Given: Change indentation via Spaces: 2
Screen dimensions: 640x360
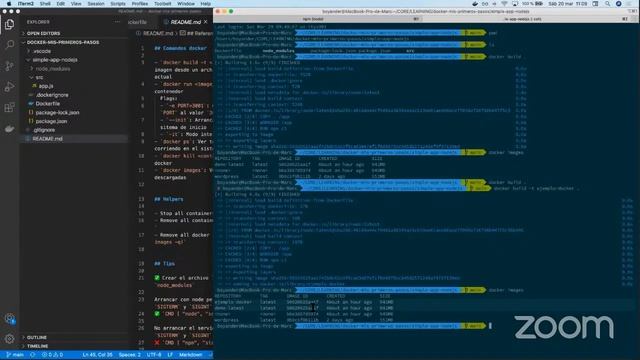Looking at the screenshot, I should tap(130, 355).
